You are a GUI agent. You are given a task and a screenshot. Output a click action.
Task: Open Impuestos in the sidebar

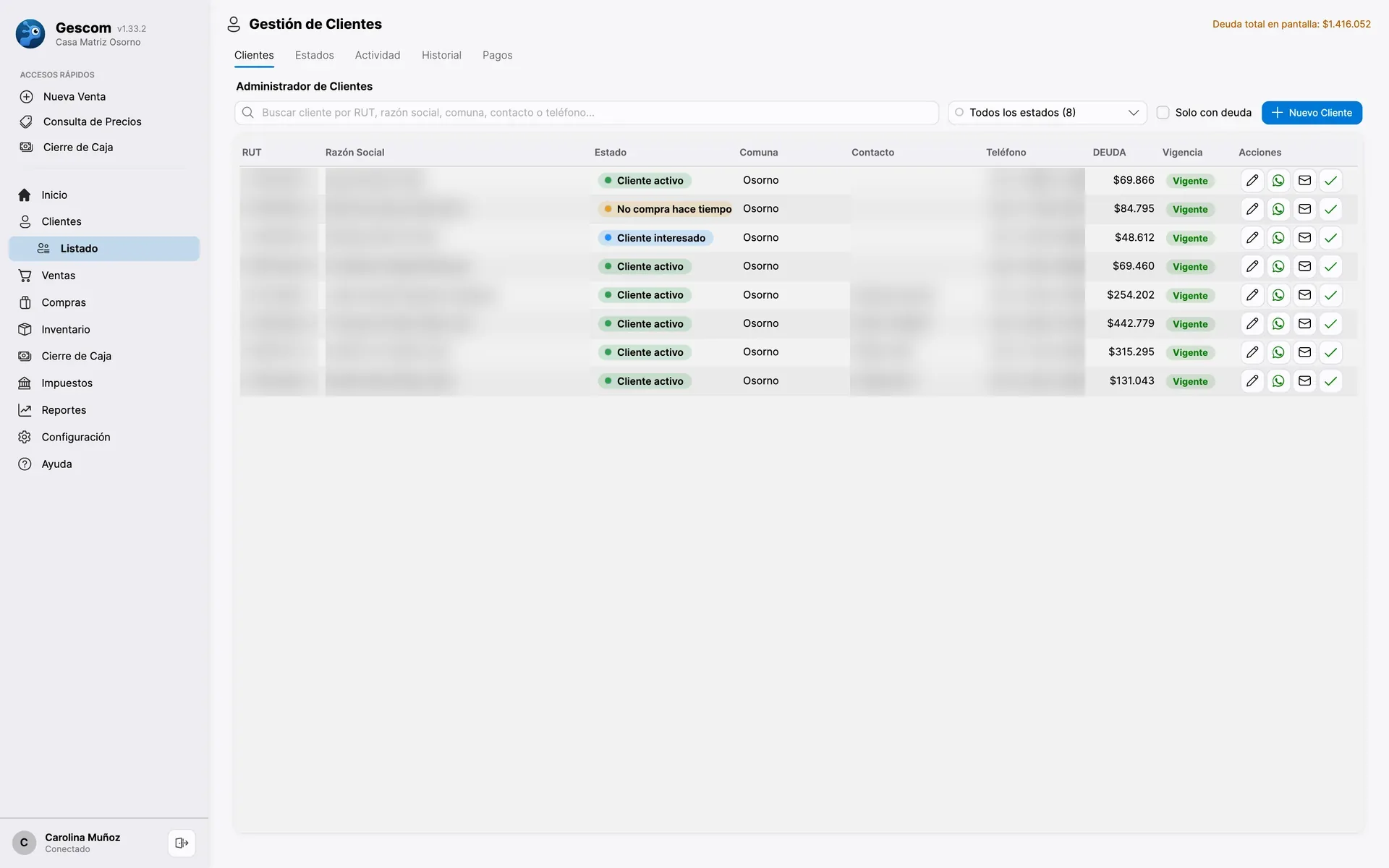point(104,383)
